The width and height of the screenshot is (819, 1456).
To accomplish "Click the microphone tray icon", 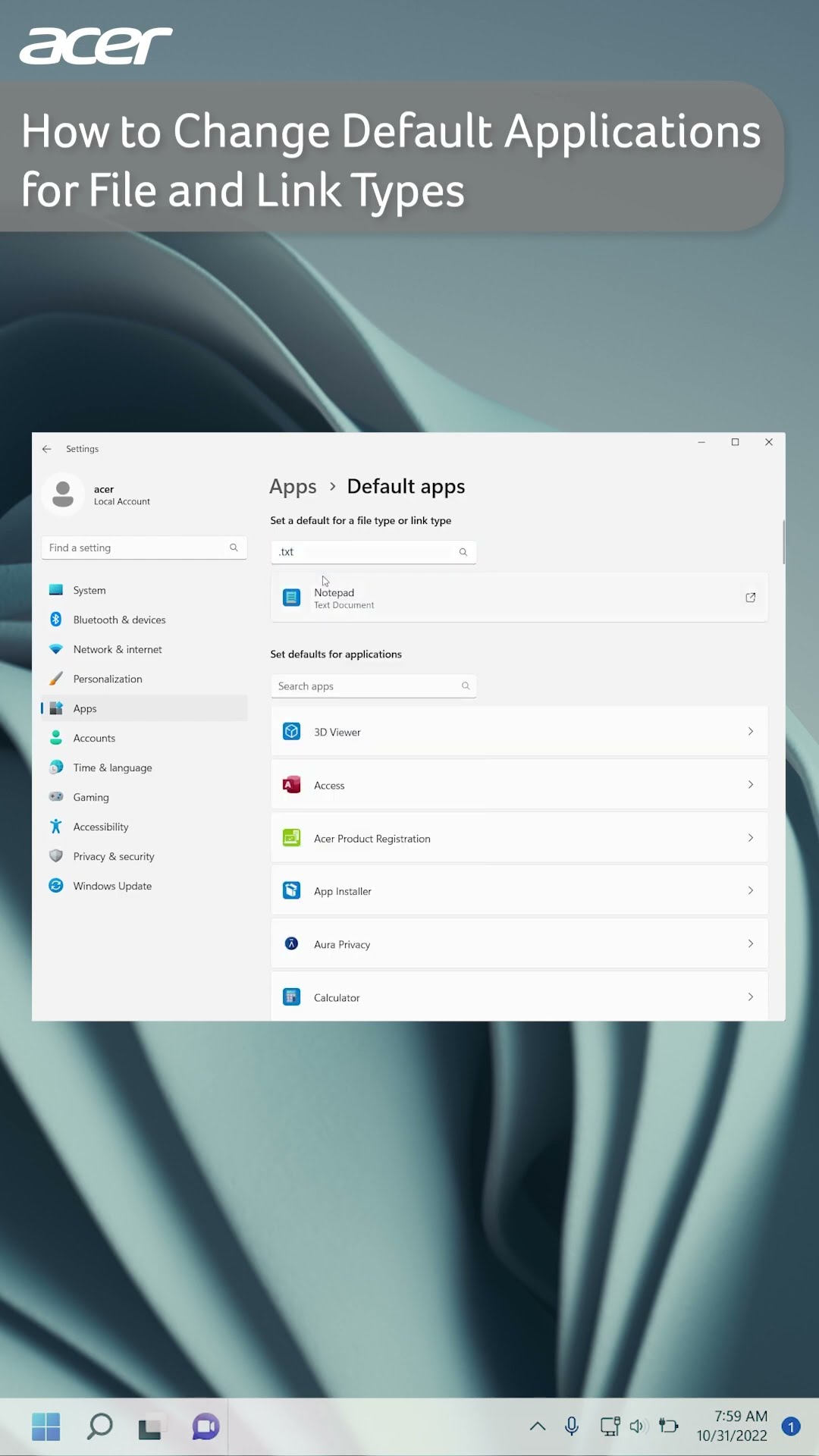I will click(x=572, y=1426).
